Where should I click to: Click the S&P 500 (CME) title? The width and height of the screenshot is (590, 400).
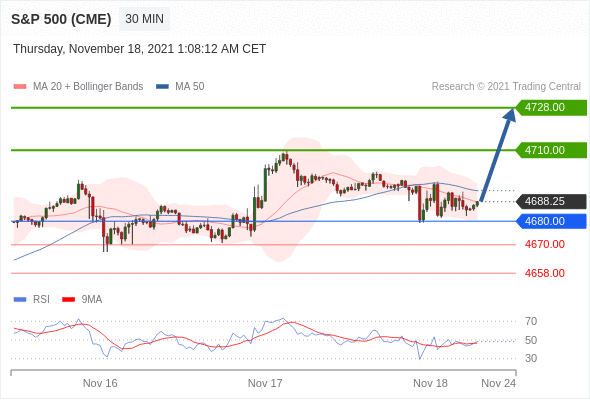click(x=61, y=19)
